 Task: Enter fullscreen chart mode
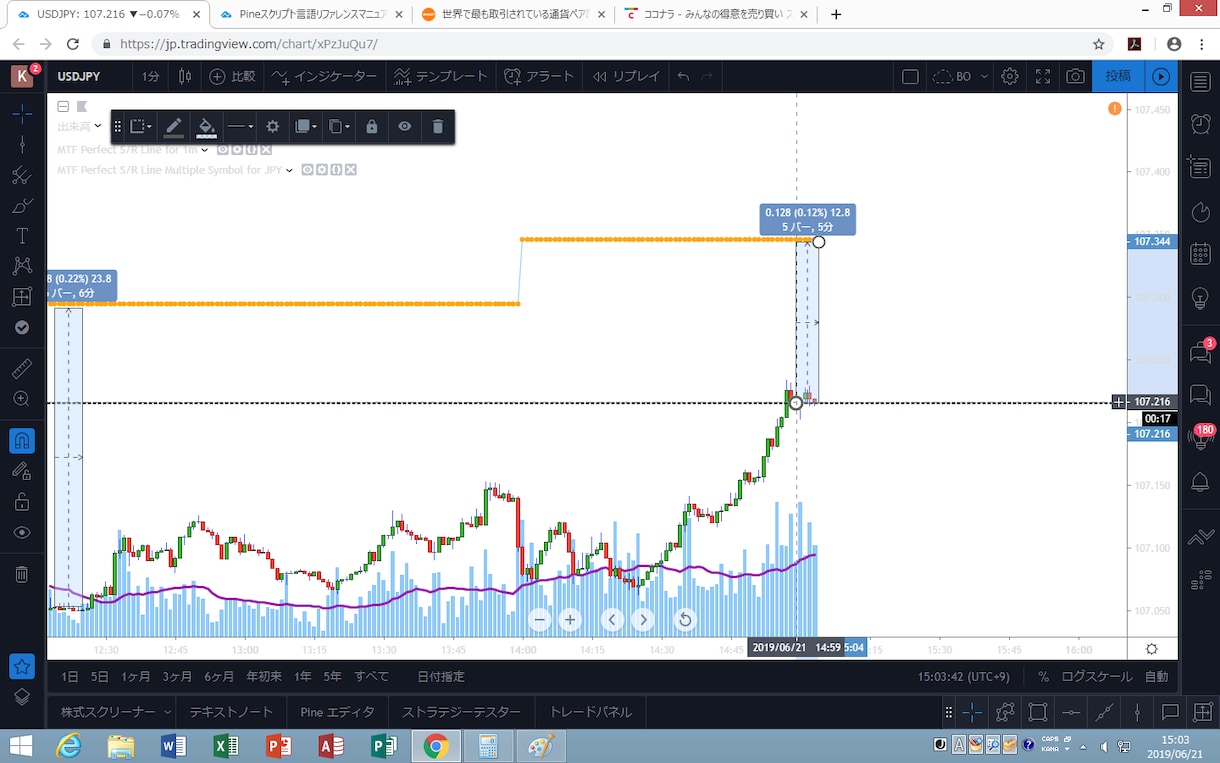[x=1043, y=76]
